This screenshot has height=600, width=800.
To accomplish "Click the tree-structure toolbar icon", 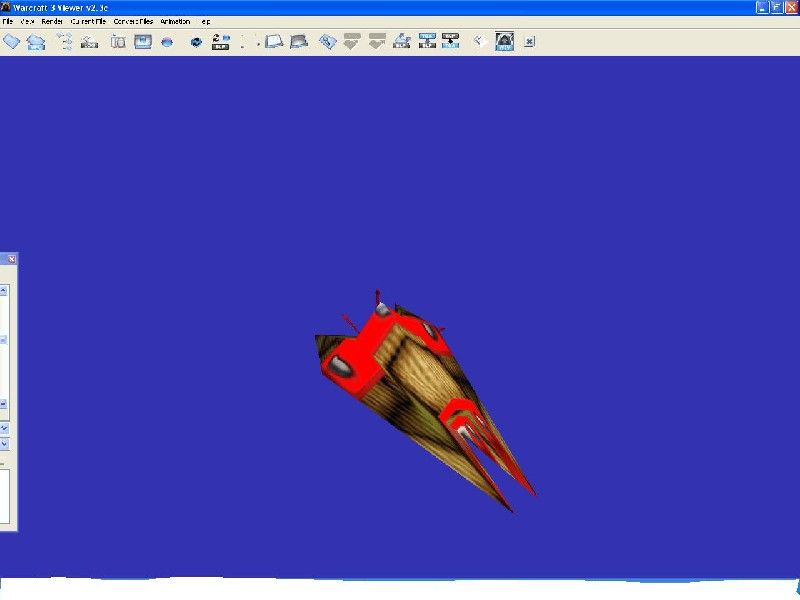I will coord(65,41).
